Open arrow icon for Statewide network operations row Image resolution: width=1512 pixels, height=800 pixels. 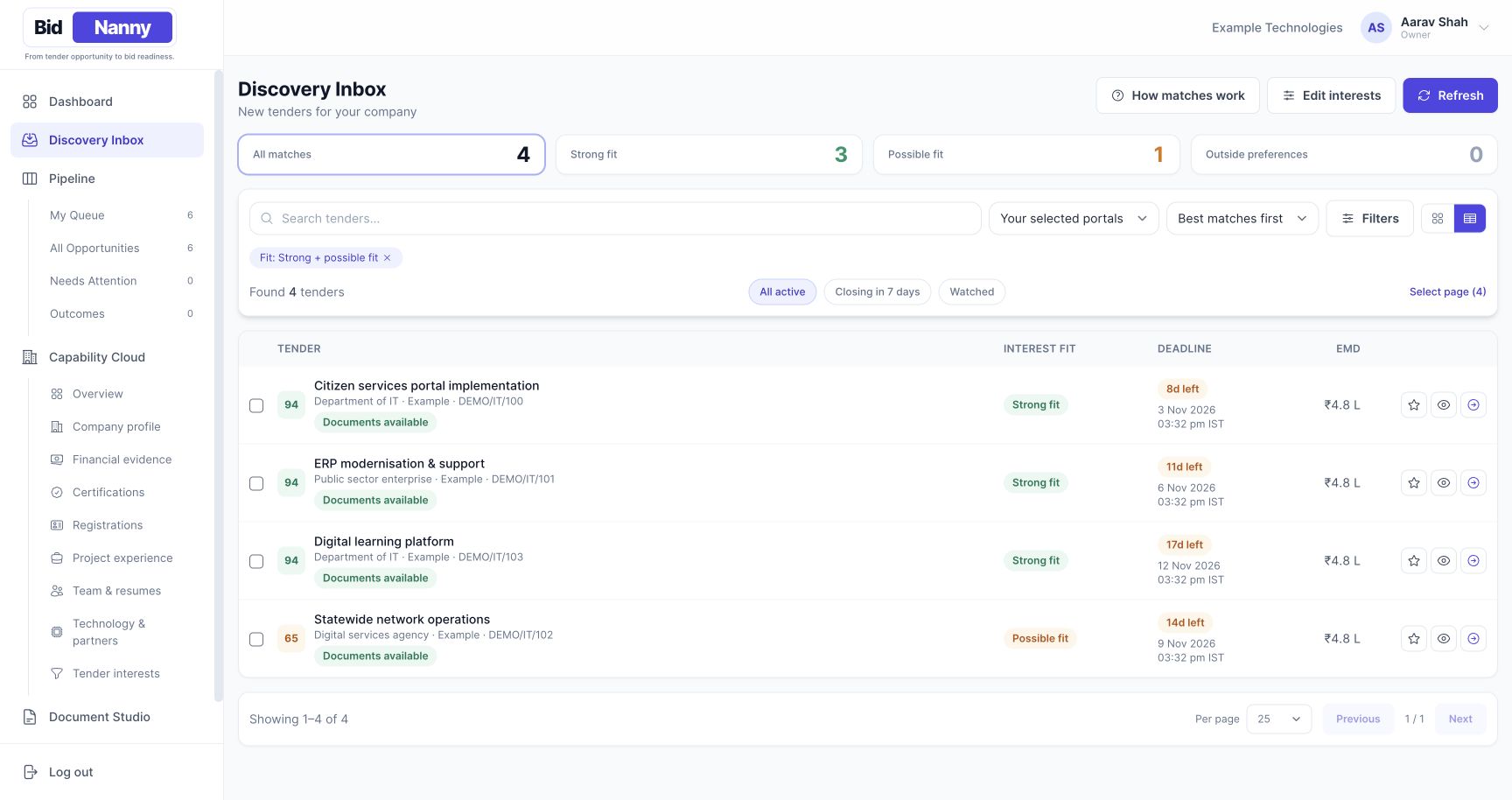[x=1473, y=638]
